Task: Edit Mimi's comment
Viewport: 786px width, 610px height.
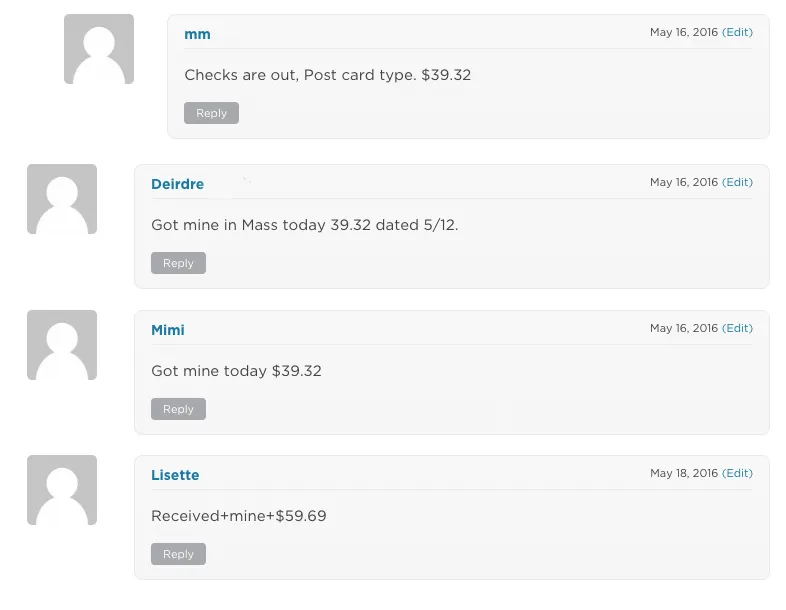Action: [x=737, y=328]
